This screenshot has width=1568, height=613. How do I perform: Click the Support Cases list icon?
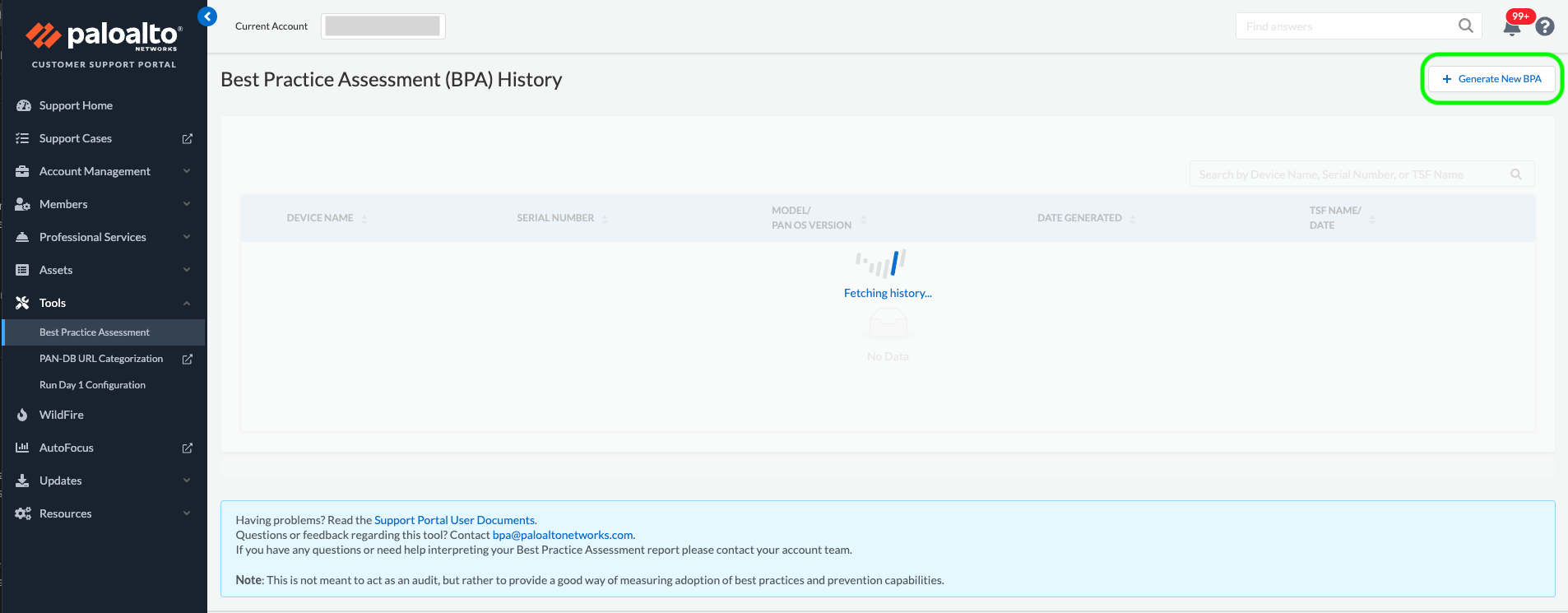[22, 138]
